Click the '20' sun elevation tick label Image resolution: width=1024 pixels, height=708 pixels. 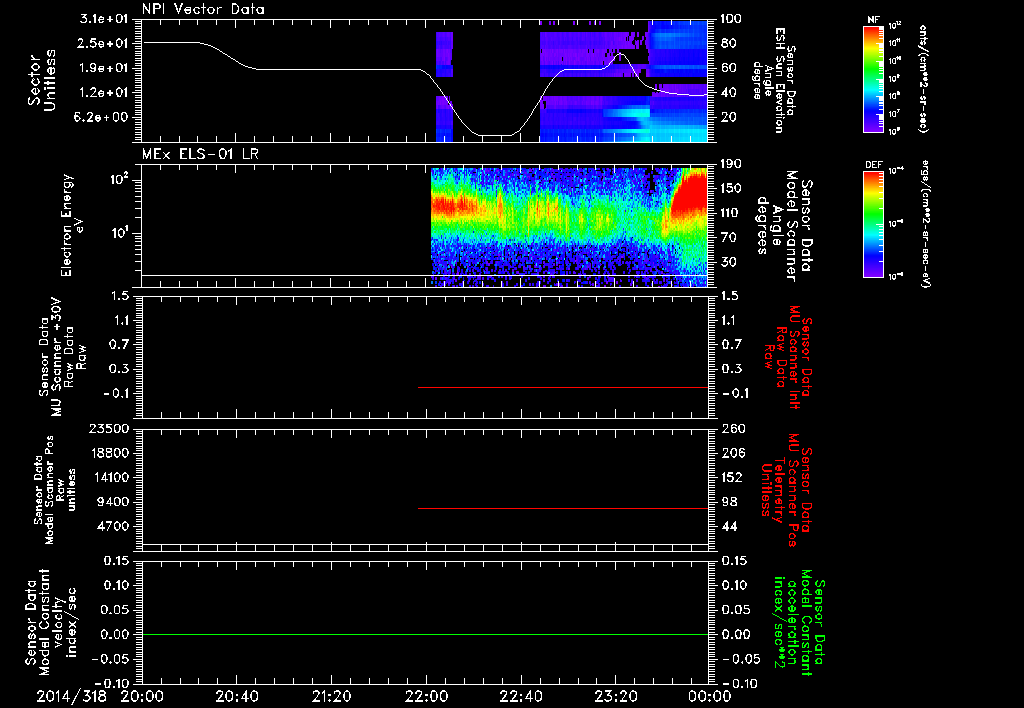pos(728,118)
